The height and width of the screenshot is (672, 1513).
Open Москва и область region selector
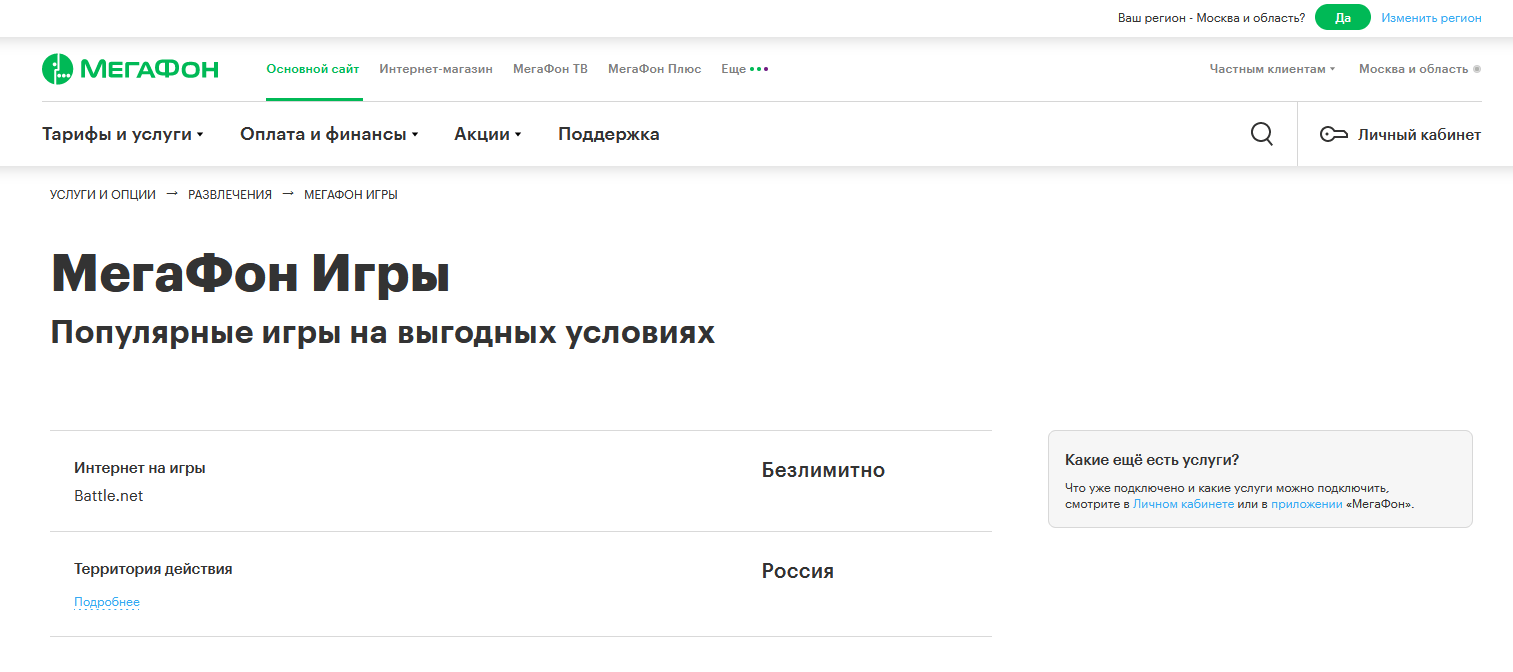(1420, 69)
